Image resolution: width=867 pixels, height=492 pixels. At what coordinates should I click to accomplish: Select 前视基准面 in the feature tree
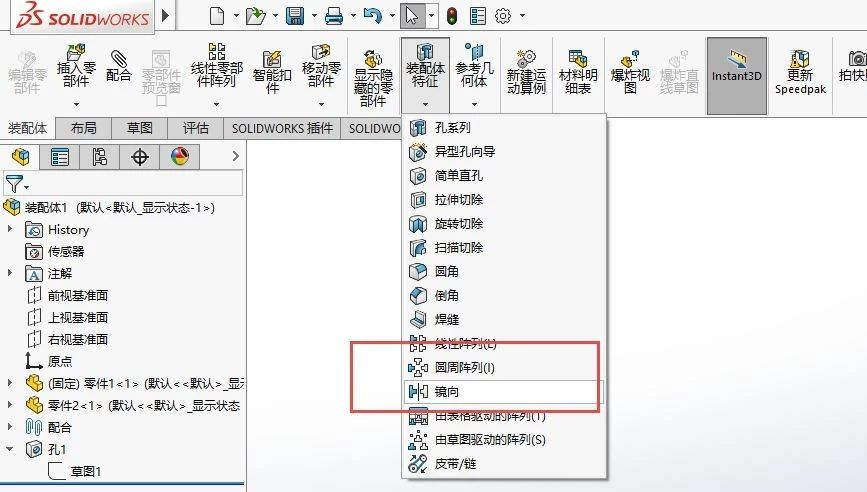pyautogui.click(x=78, y=296)
